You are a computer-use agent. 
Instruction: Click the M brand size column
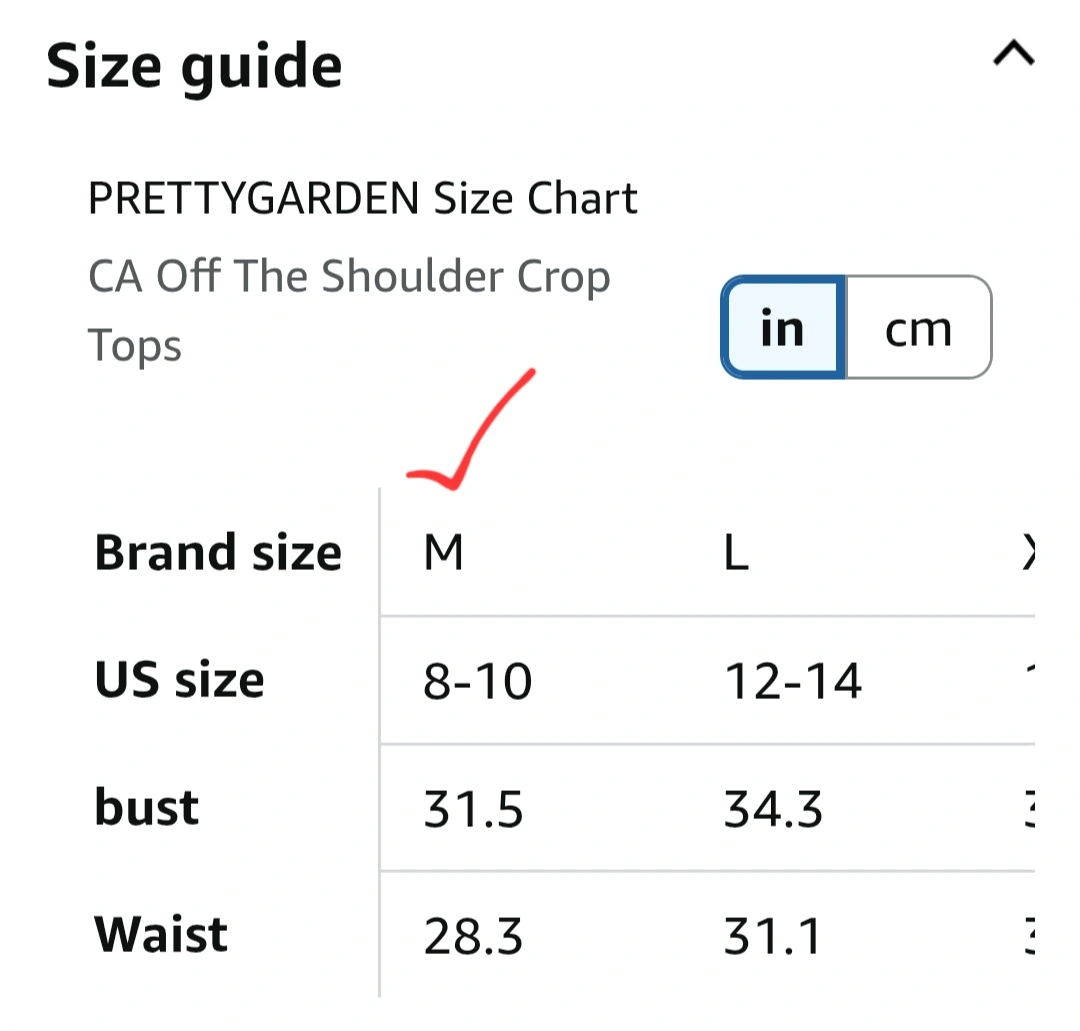[444, 553]
